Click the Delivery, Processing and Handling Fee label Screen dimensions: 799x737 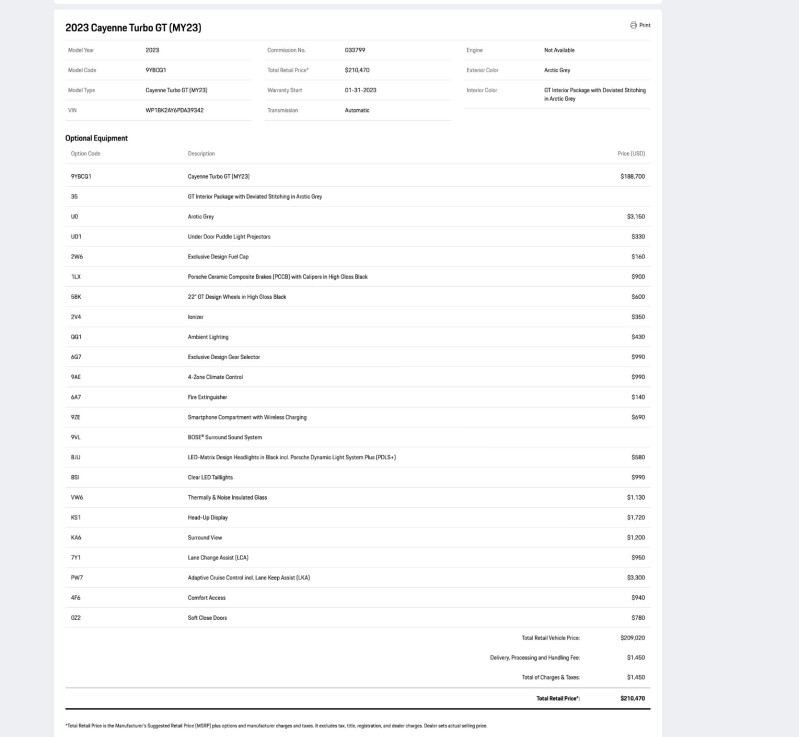534,657
